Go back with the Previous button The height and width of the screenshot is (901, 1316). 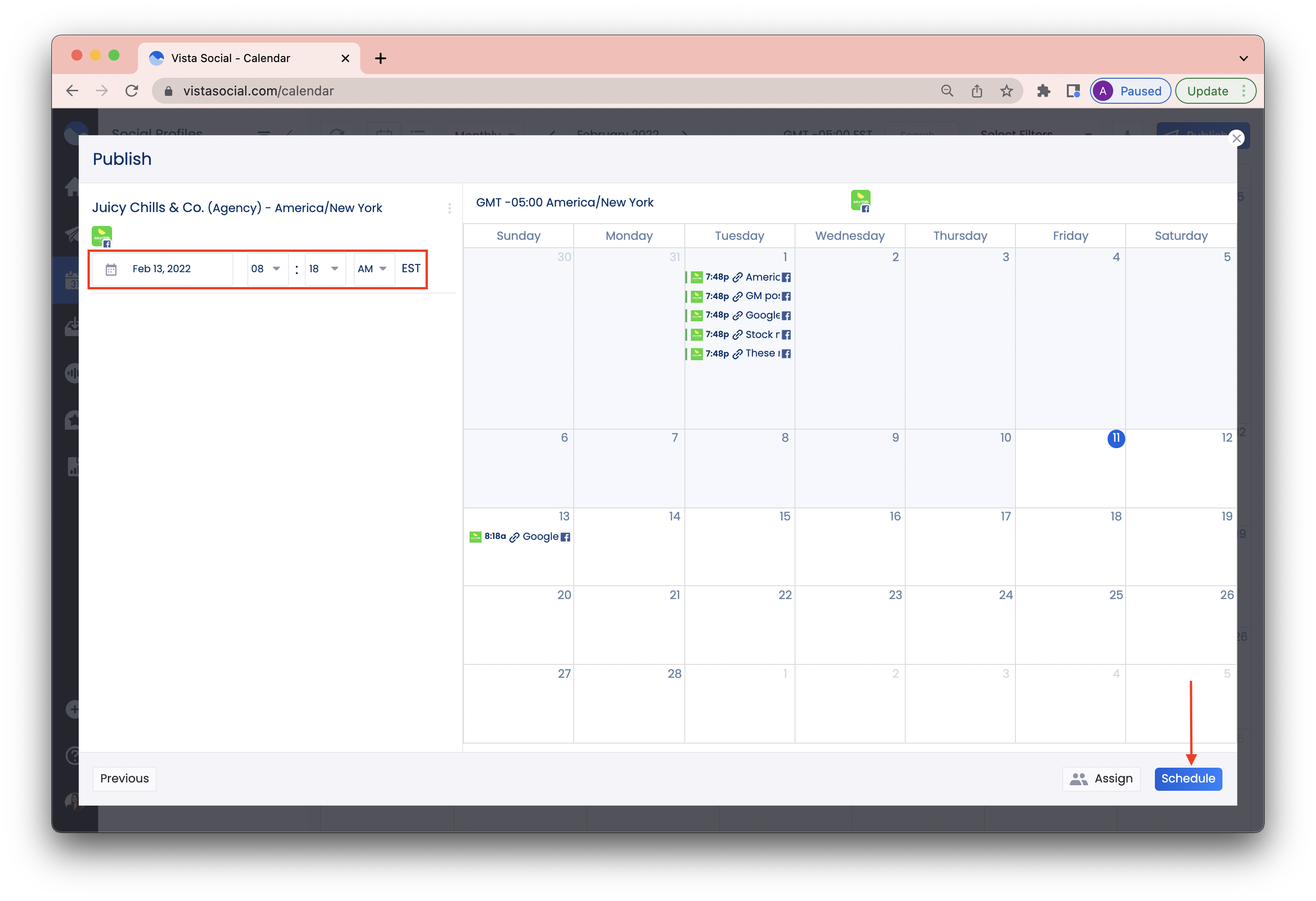(x=125, y=778)
